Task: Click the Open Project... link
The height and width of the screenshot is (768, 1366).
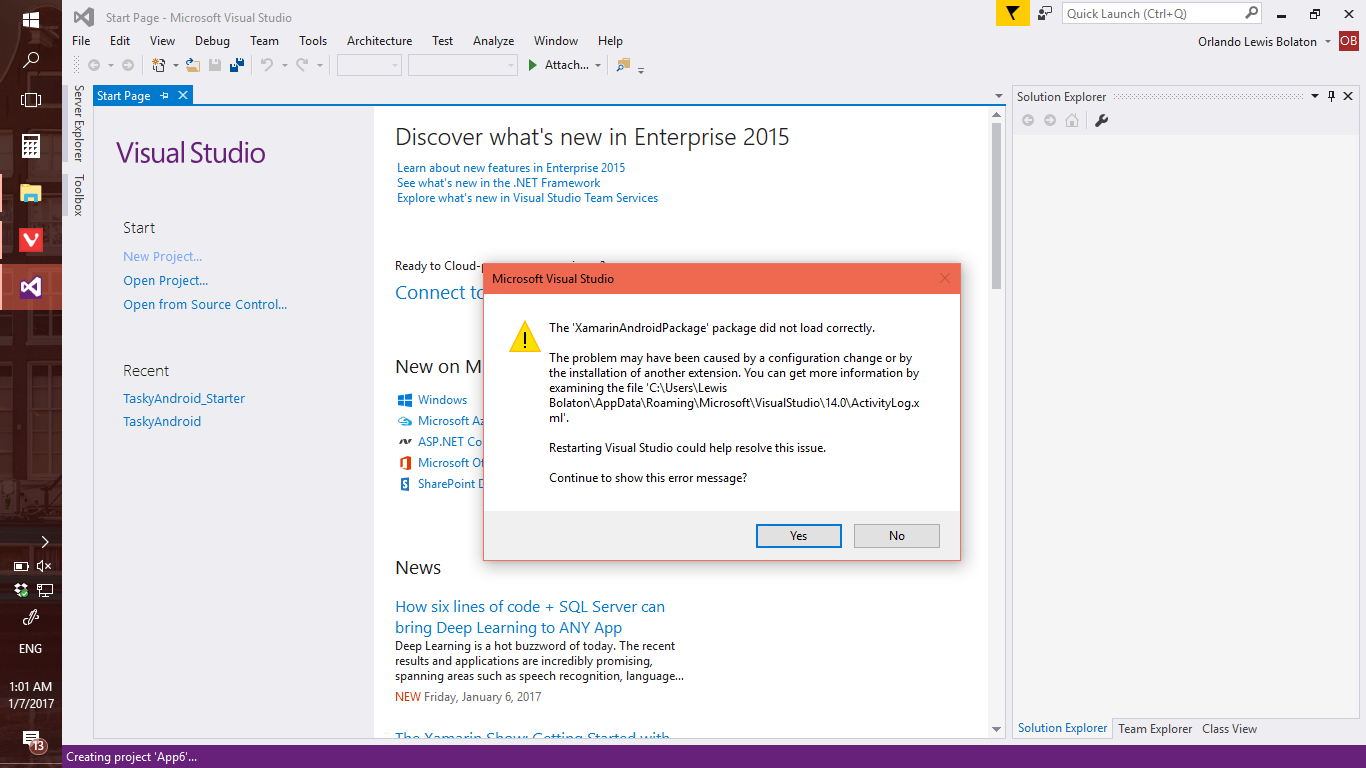Action: pos(166,281)
